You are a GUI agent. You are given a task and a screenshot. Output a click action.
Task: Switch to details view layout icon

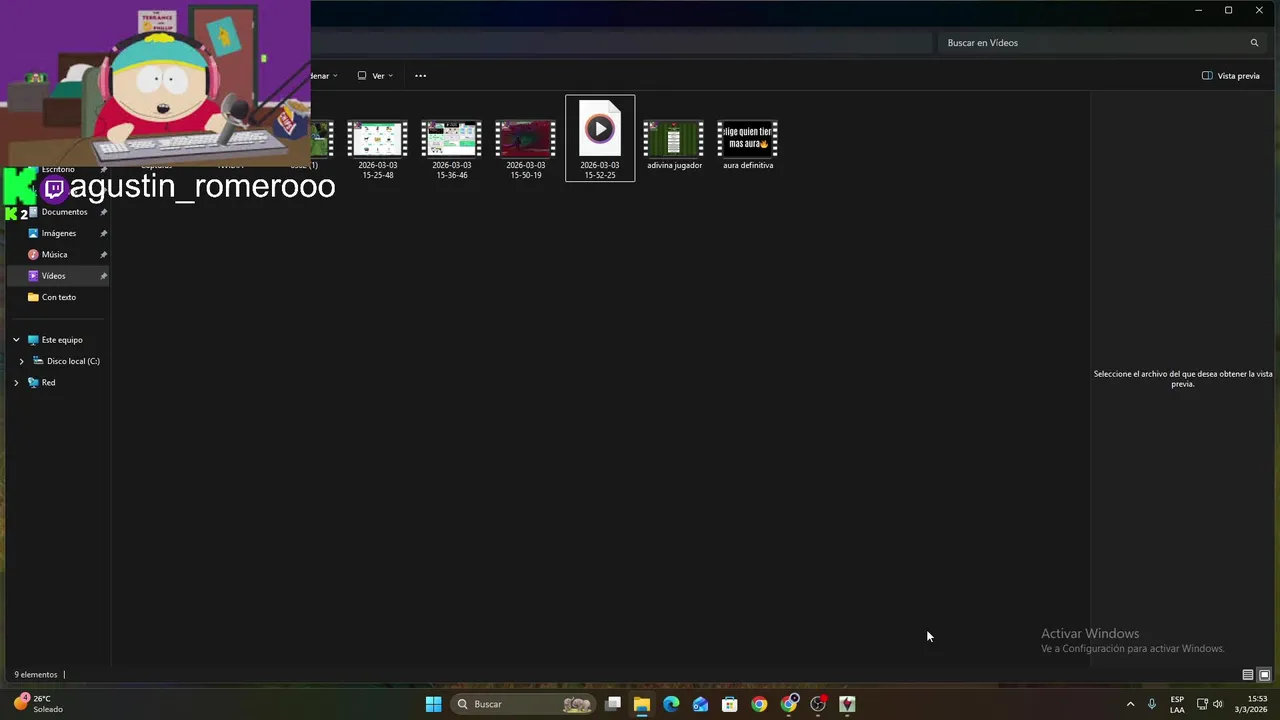pyautogui.click(x=1248, y=675)
